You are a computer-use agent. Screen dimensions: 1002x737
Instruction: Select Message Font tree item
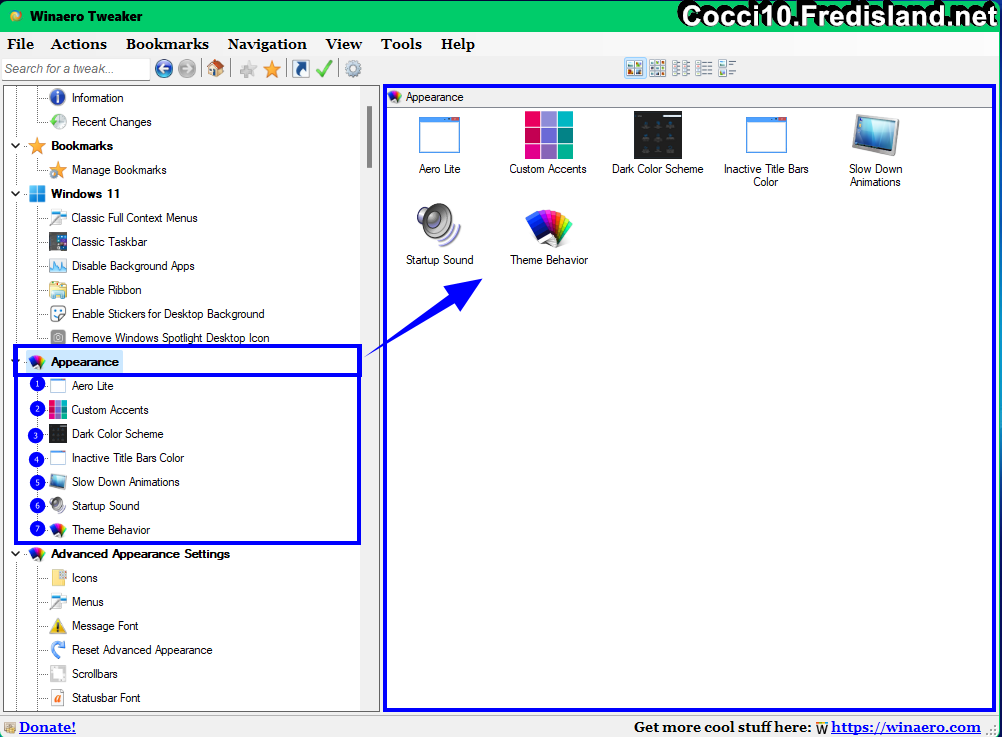105,626
